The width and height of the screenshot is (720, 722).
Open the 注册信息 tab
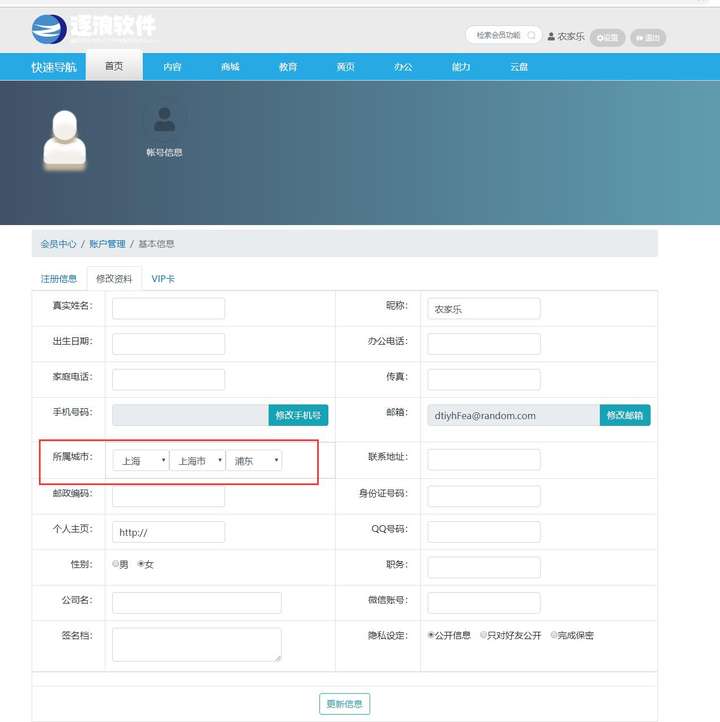58,279
